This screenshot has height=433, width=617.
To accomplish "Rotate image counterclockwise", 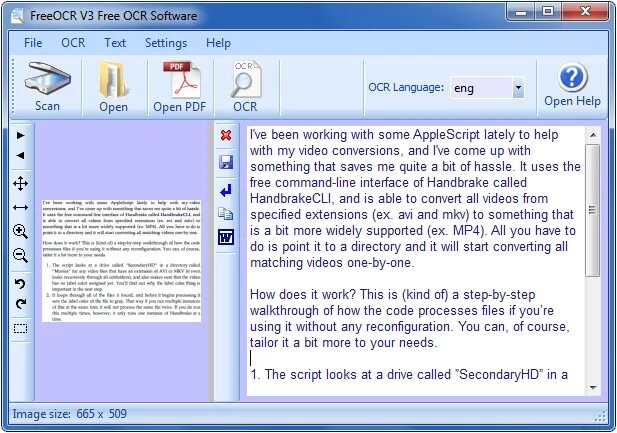I will [20, 283].
